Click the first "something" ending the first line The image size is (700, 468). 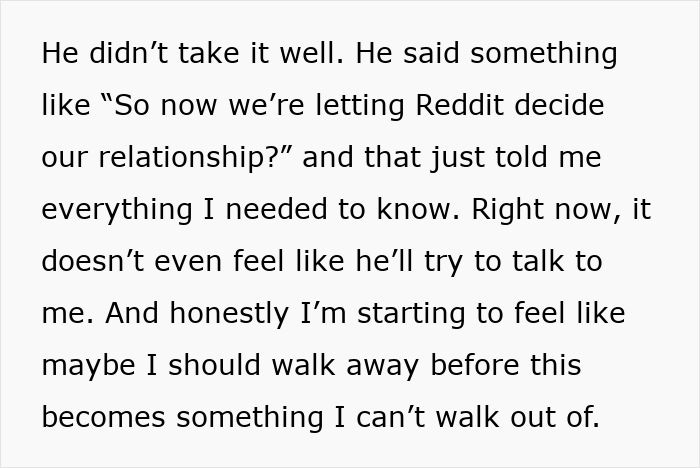(x=544, y=54)
